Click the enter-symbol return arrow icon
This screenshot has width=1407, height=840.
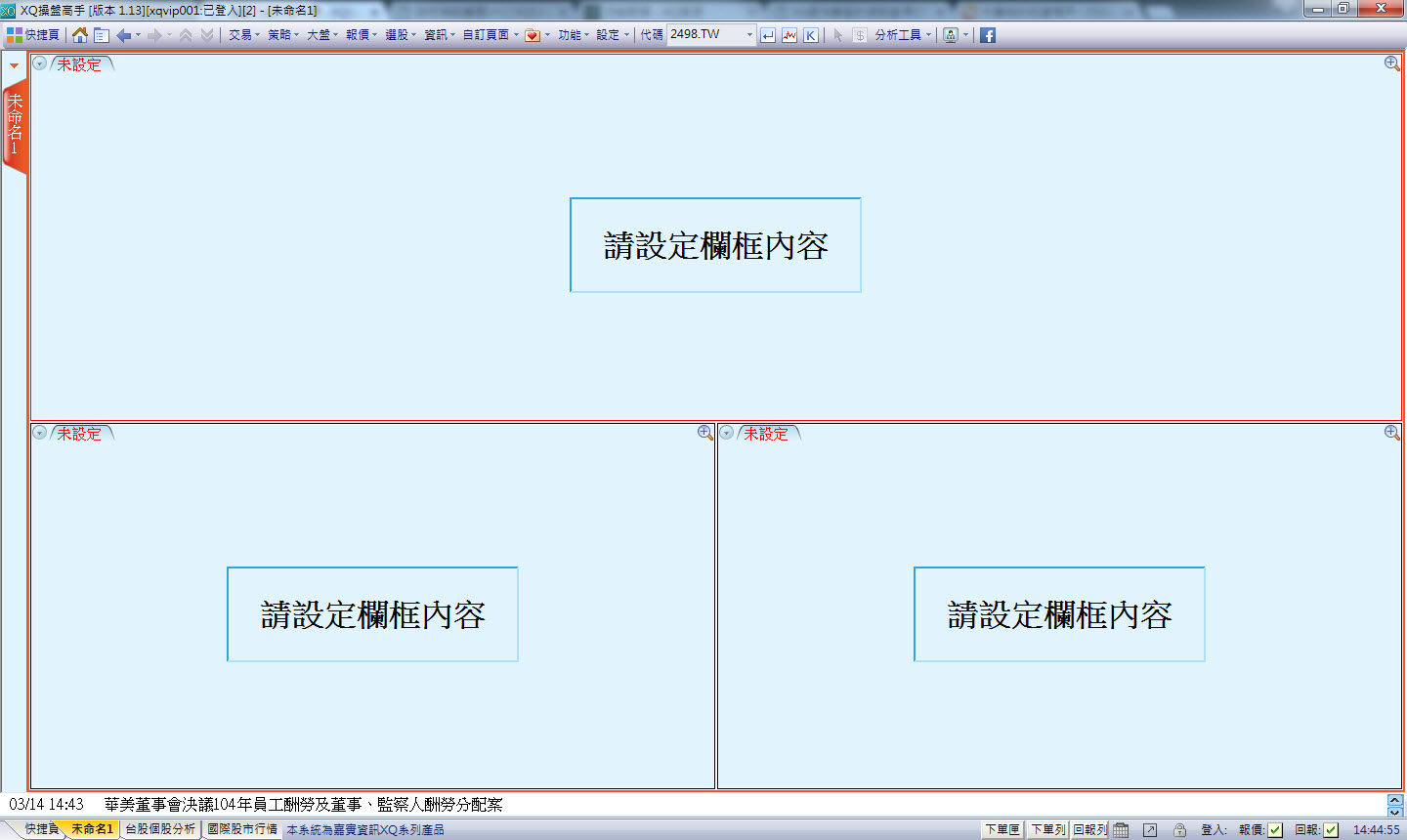(768, 35)
